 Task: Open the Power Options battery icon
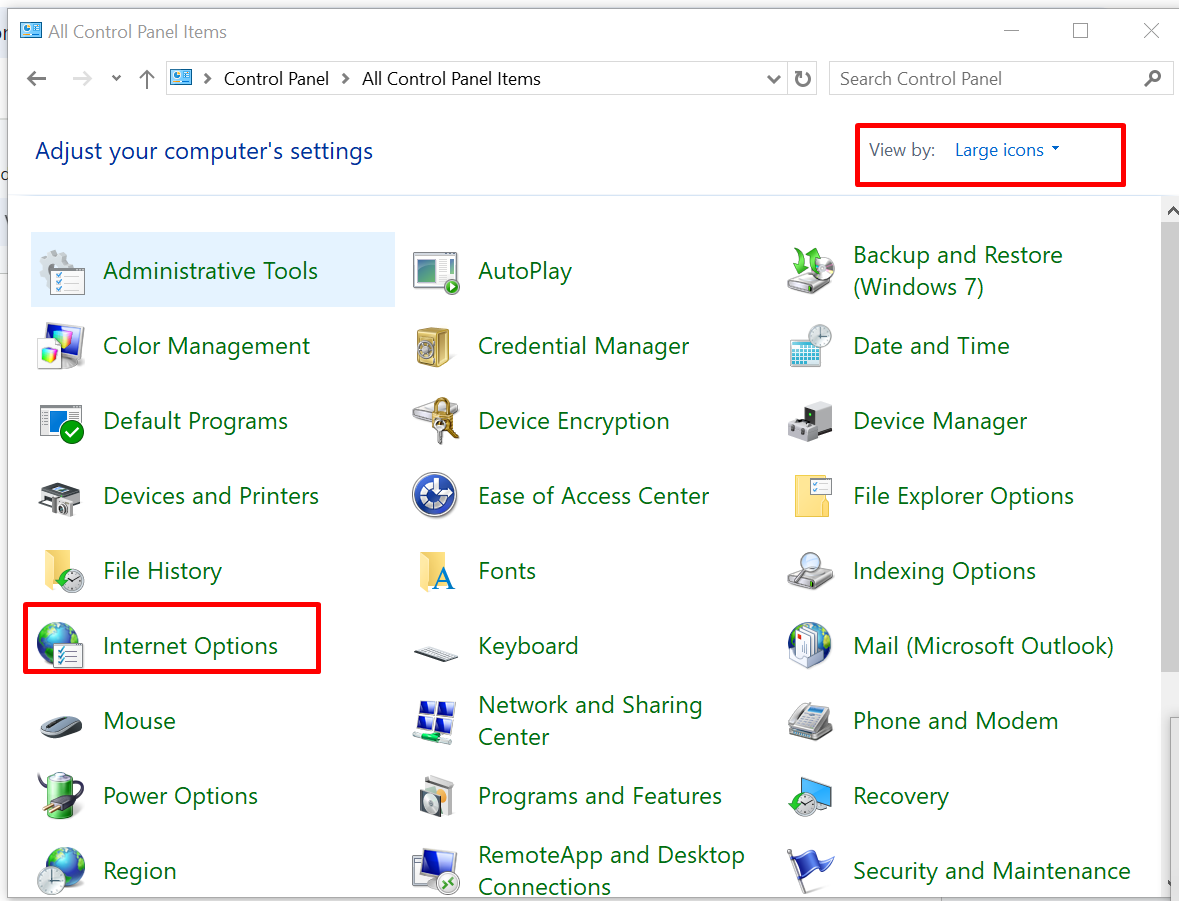[60, 795]
